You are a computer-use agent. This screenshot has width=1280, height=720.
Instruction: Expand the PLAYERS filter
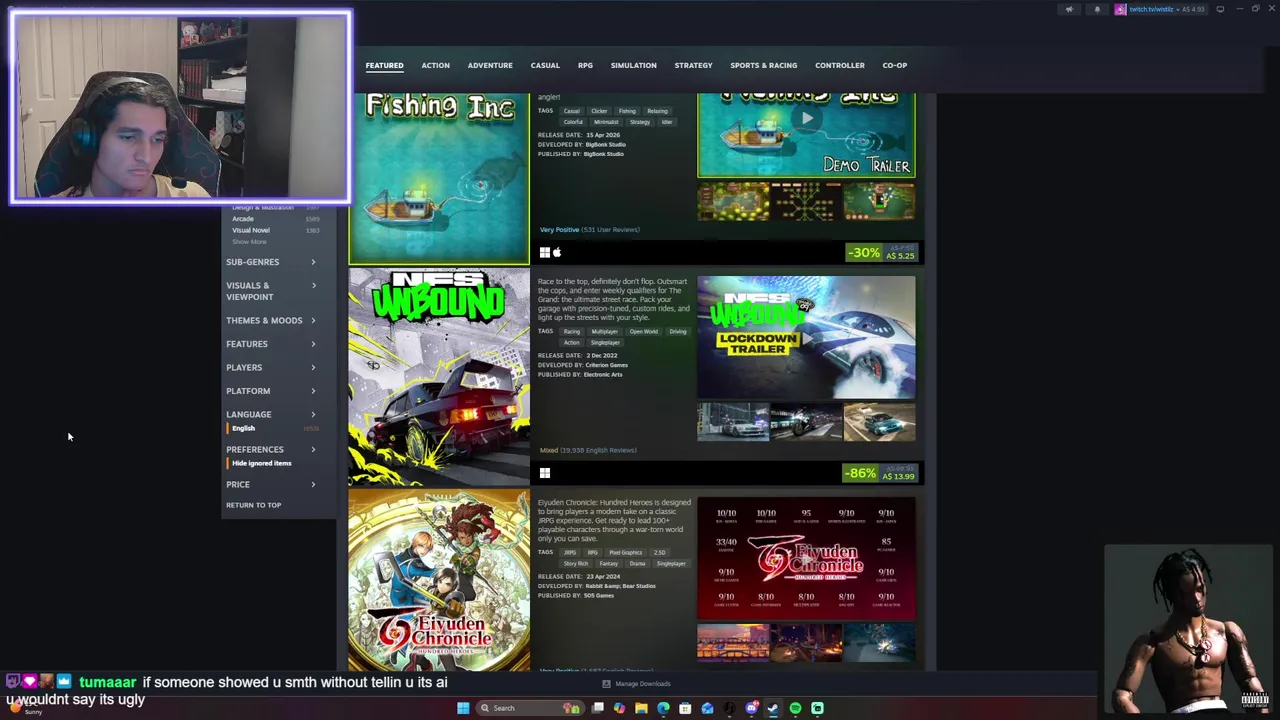(271, 368)
